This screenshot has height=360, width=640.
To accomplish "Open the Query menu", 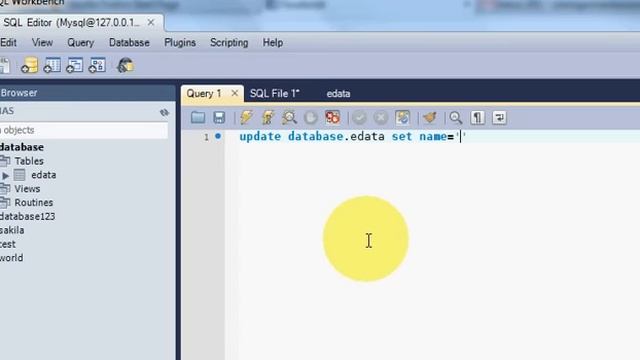I will (80, 42).
